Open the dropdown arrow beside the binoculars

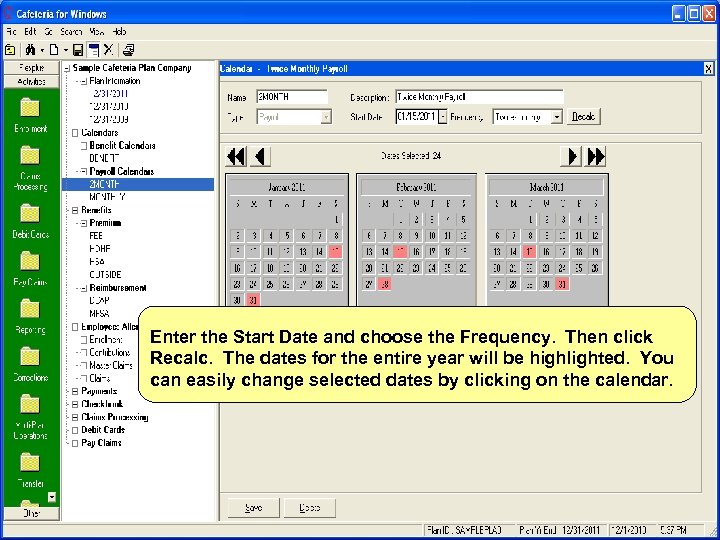click(x=42, y=50)
